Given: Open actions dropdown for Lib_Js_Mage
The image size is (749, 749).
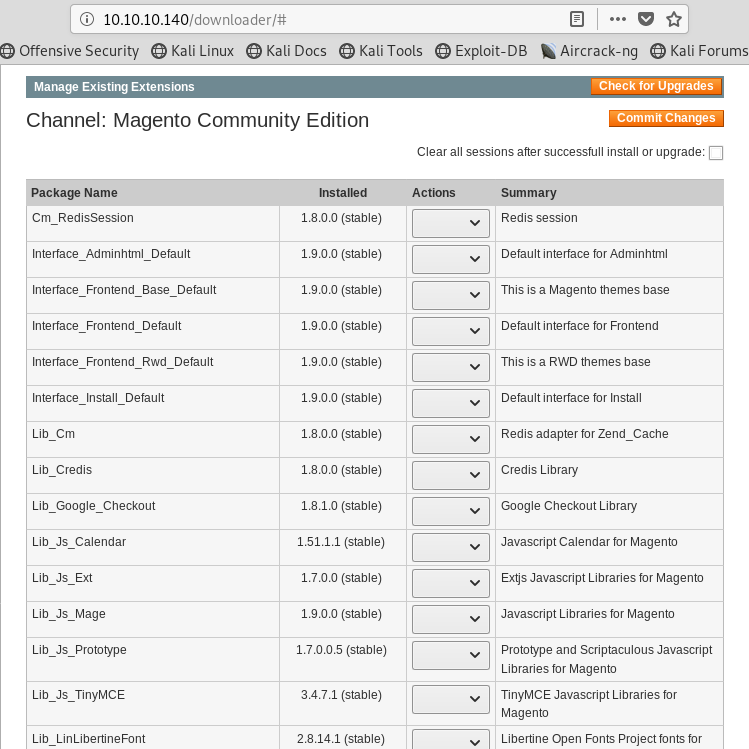Looking at the screenshot, I should click(450, 619).
